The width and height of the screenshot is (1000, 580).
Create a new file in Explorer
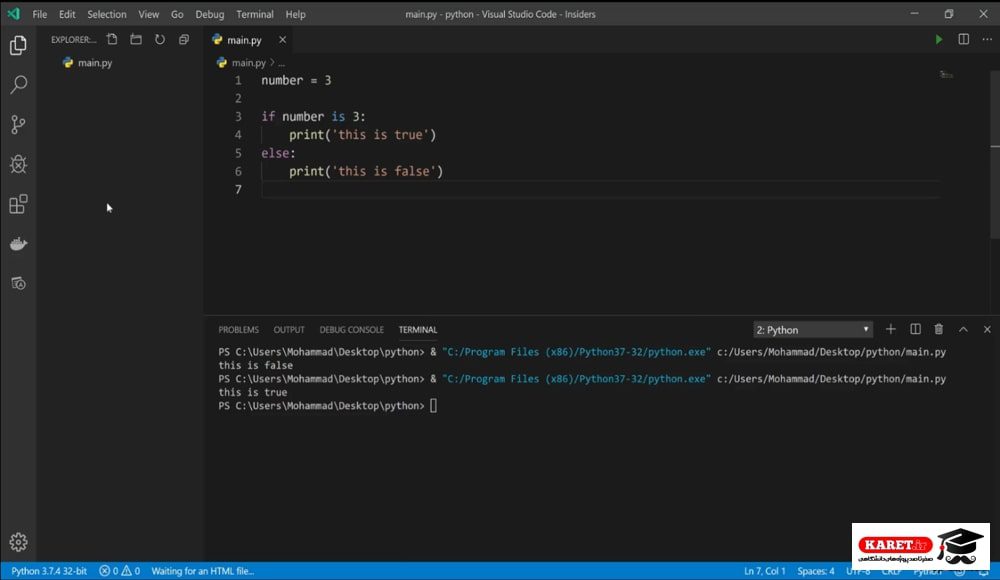(112, 40)
